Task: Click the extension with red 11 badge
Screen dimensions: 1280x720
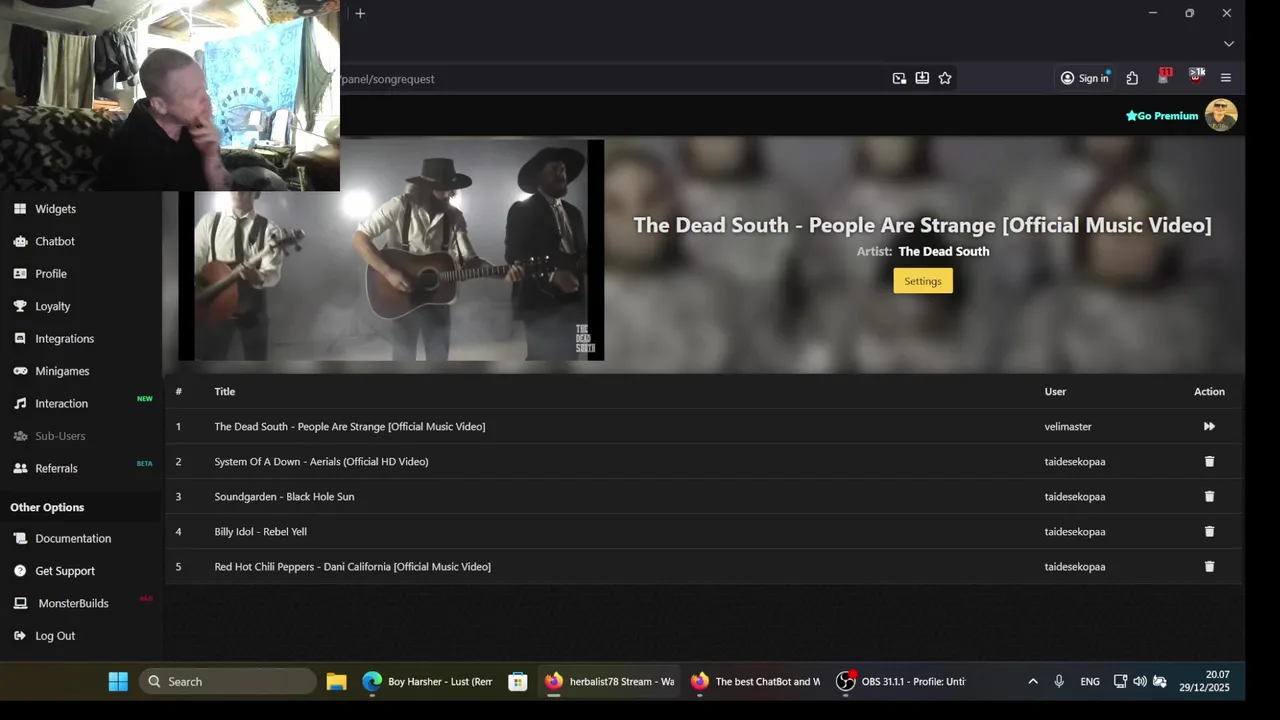Action: (1164, 77)
